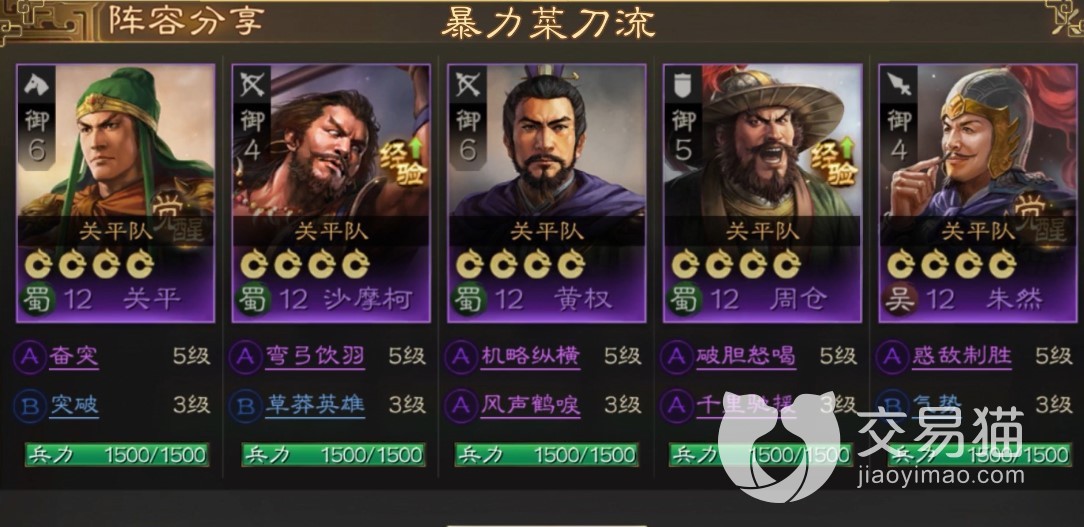Open the 风声鹤唳 skill link
This screenshot has height=527, width=1084.
tap(530, 405)
